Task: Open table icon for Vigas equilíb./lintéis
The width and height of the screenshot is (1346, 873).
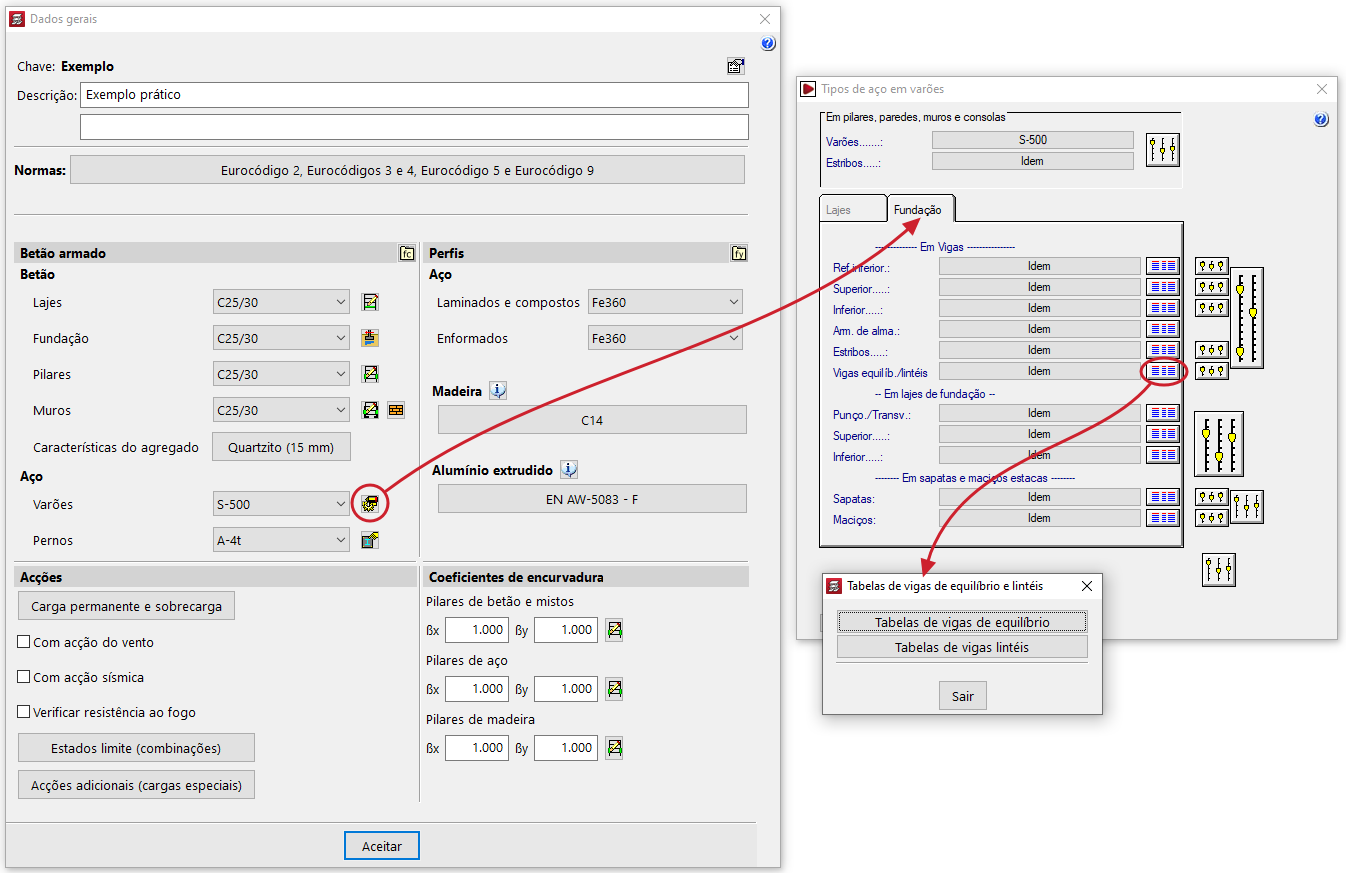Action: coord(1162,371)
